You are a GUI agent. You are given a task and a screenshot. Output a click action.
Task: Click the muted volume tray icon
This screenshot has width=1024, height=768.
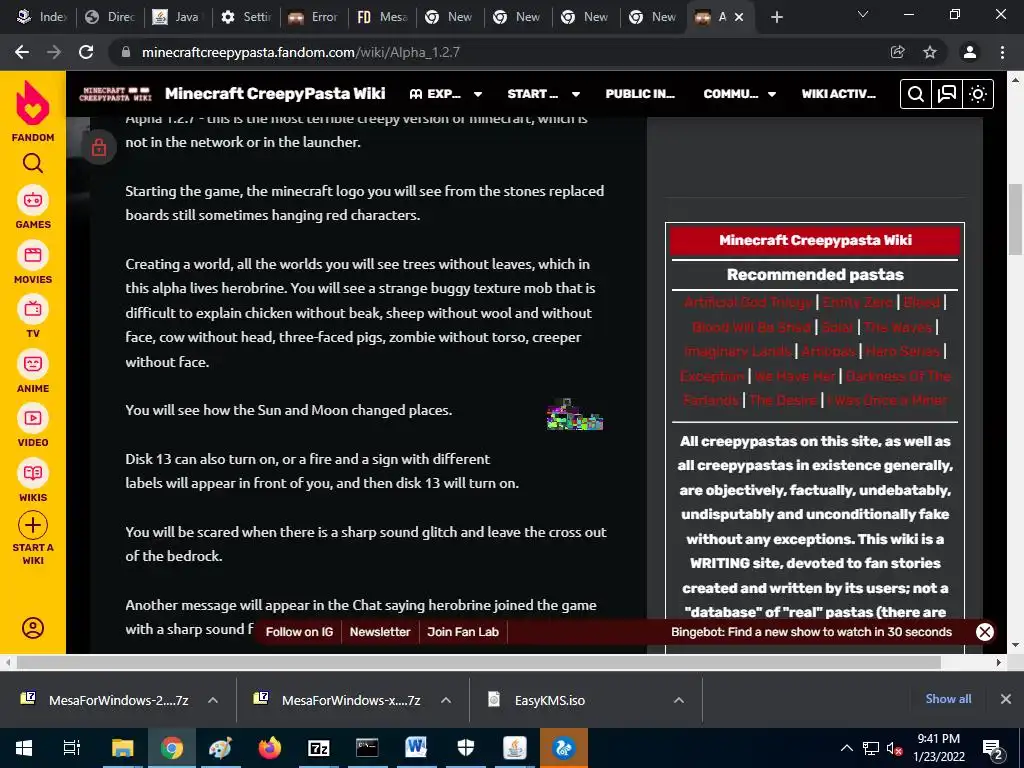click(x=893, y=748)
